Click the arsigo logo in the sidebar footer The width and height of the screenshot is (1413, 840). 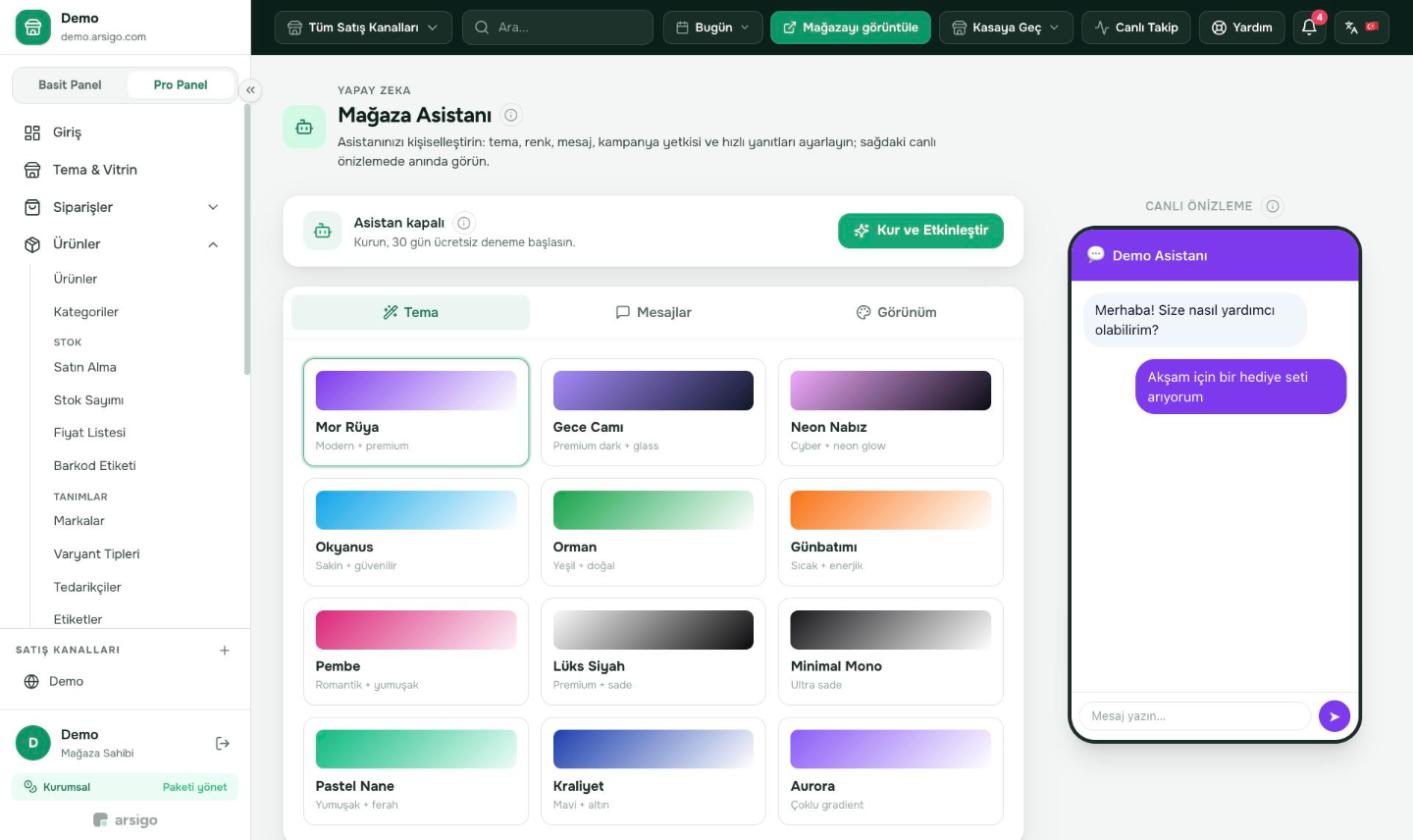[x=125, y=820]
